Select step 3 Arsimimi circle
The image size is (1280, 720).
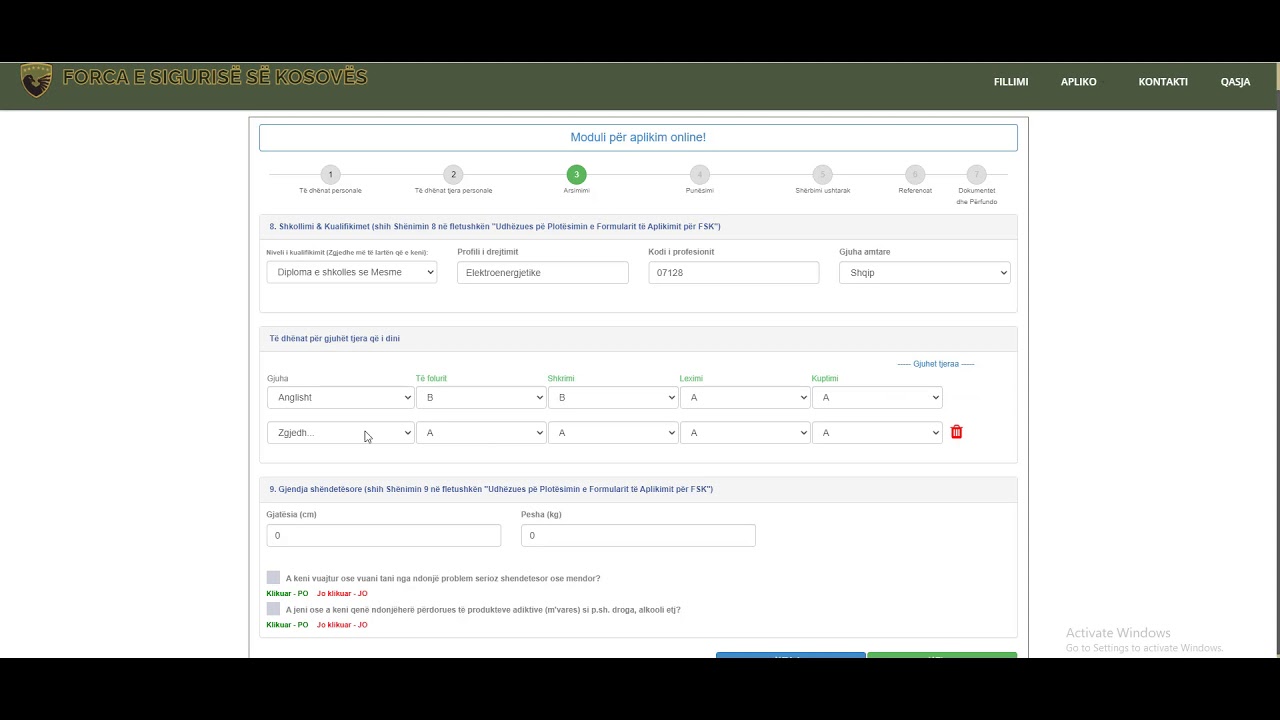pos(576,174)
